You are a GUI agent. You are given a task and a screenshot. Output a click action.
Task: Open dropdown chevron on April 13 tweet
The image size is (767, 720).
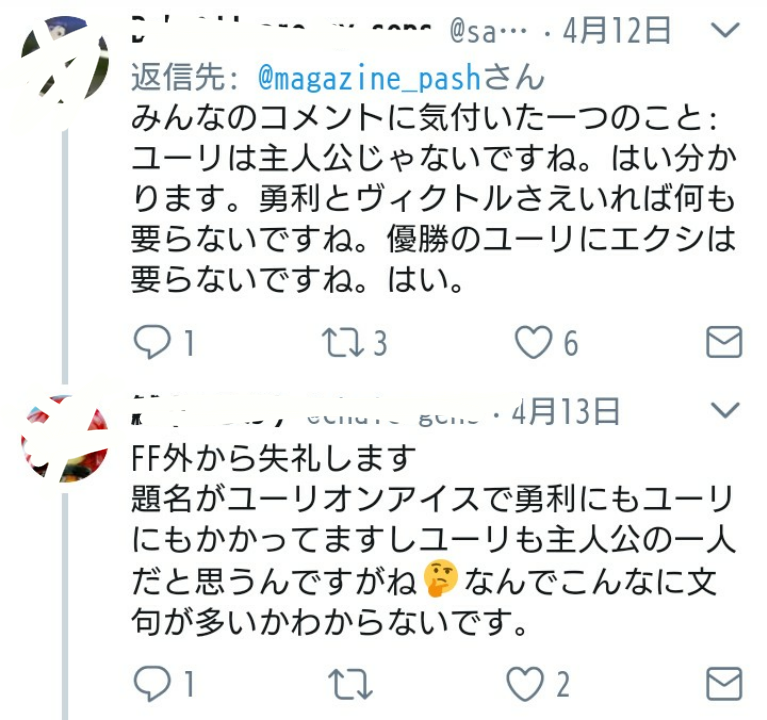(725, 410)
